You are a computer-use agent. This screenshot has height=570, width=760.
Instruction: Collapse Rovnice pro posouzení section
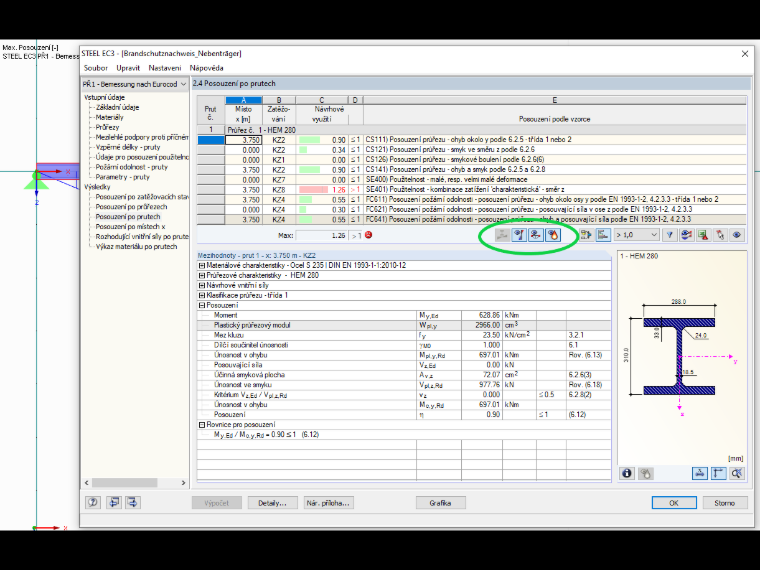(202, 425)
